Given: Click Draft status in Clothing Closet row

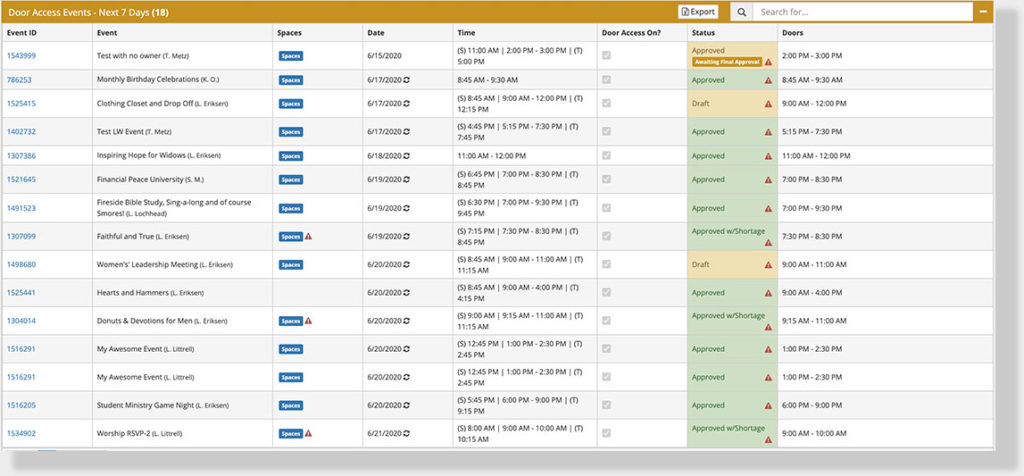Looking at the screenshot, I should tap(701, 104).
